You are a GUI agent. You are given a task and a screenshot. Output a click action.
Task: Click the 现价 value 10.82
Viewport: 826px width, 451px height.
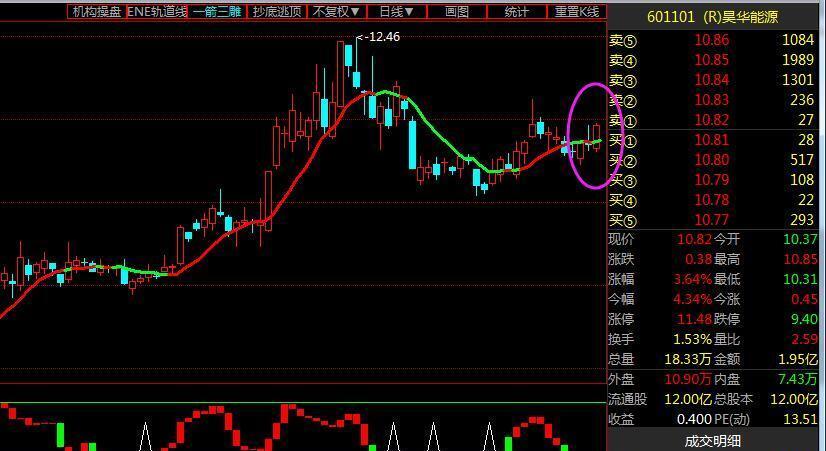(x=694, y=240)
